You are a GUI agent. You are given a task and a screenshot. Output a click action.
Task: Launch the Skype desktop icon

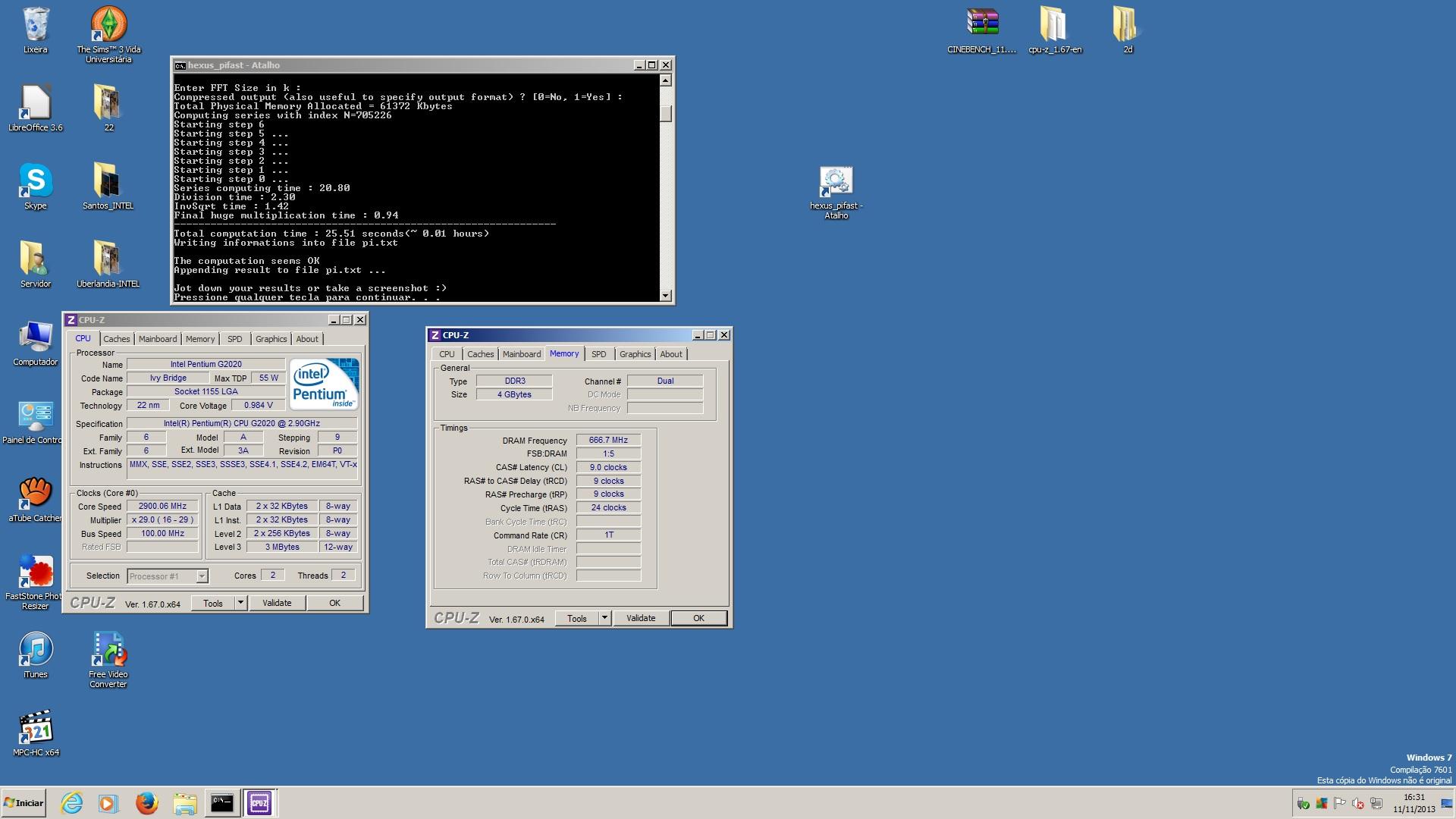pyautogui.click(x=36, y=186)
